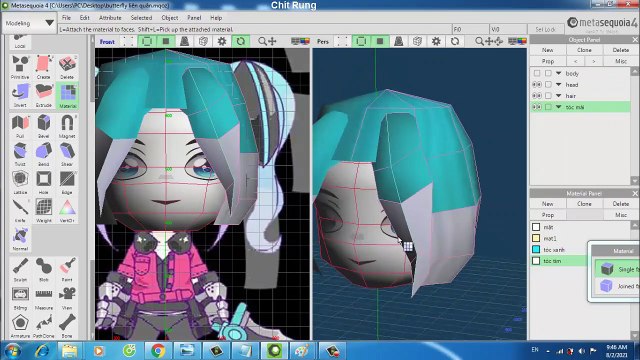The image size is (640, 360).
Task: Select the Pull tool
Action: click(x=20, y=126)
